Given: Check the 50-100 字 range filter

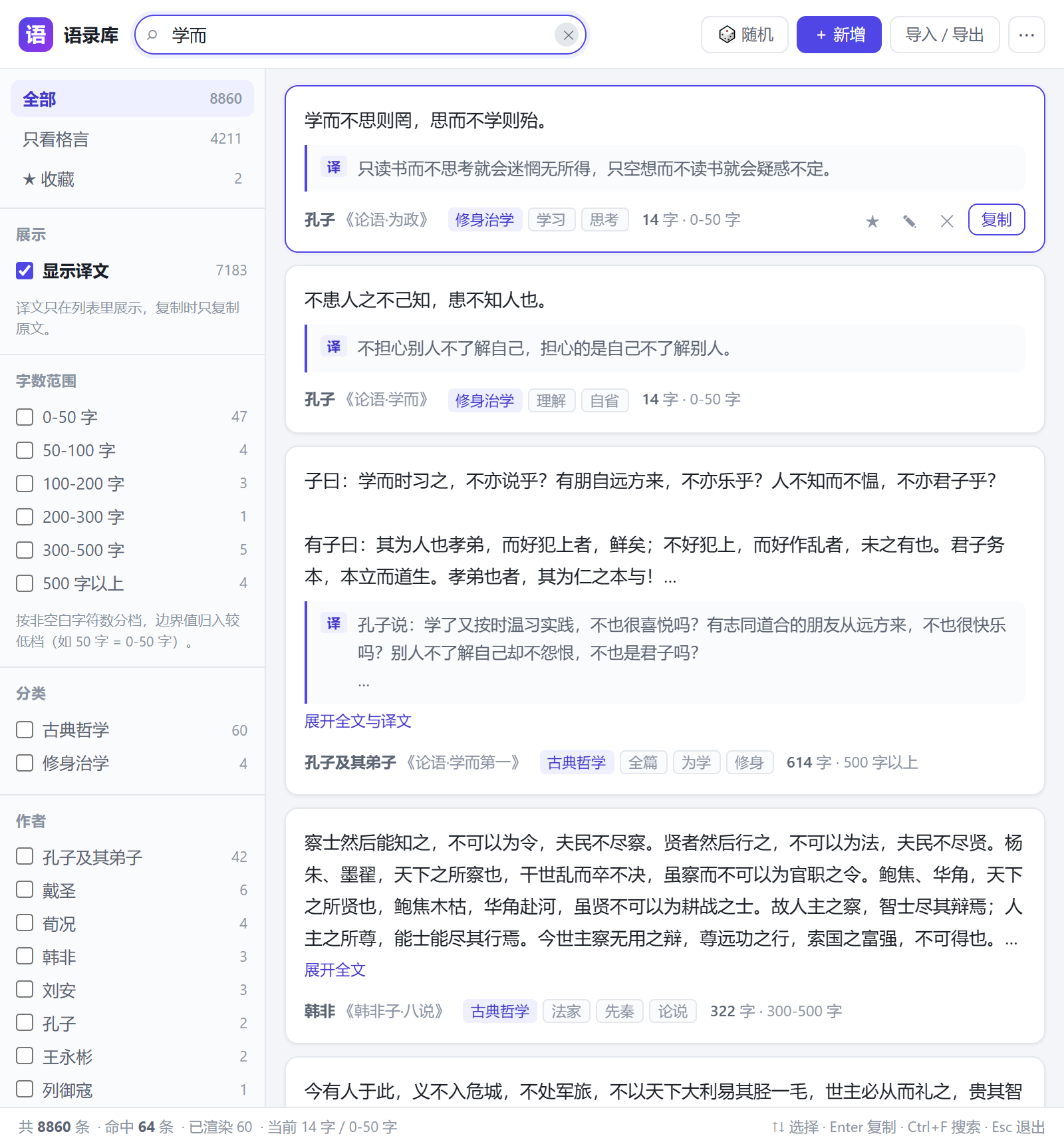Looking at the screenshot, I should click(25, 450).
